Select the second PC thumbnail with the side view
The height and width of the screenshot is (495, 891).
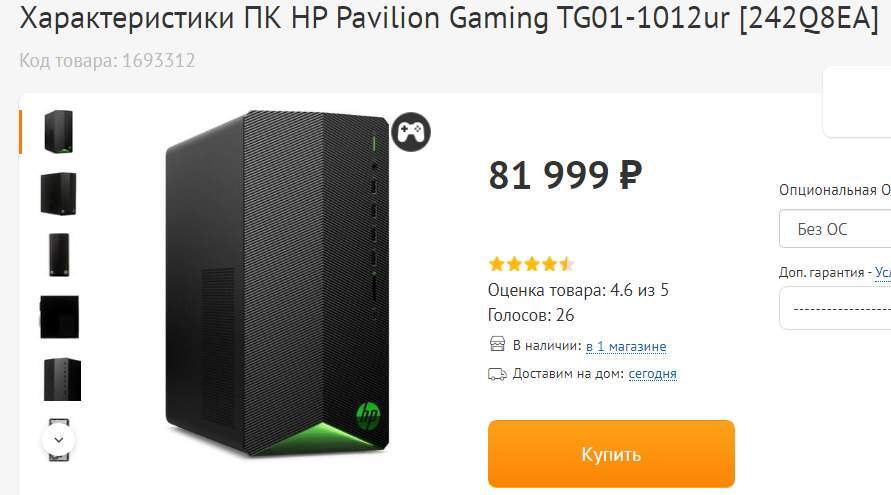(59, 194)
